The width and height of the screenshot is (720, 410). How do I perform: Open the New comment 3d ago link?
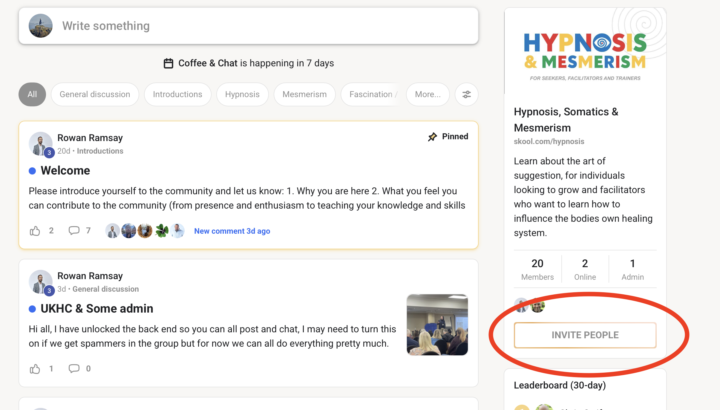point(232,231)
